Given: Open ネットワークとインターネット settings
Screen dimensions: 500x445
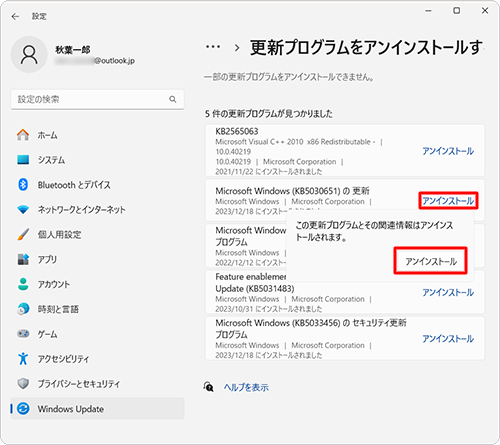Looking at the screenshot, I should tap(97, 209).
